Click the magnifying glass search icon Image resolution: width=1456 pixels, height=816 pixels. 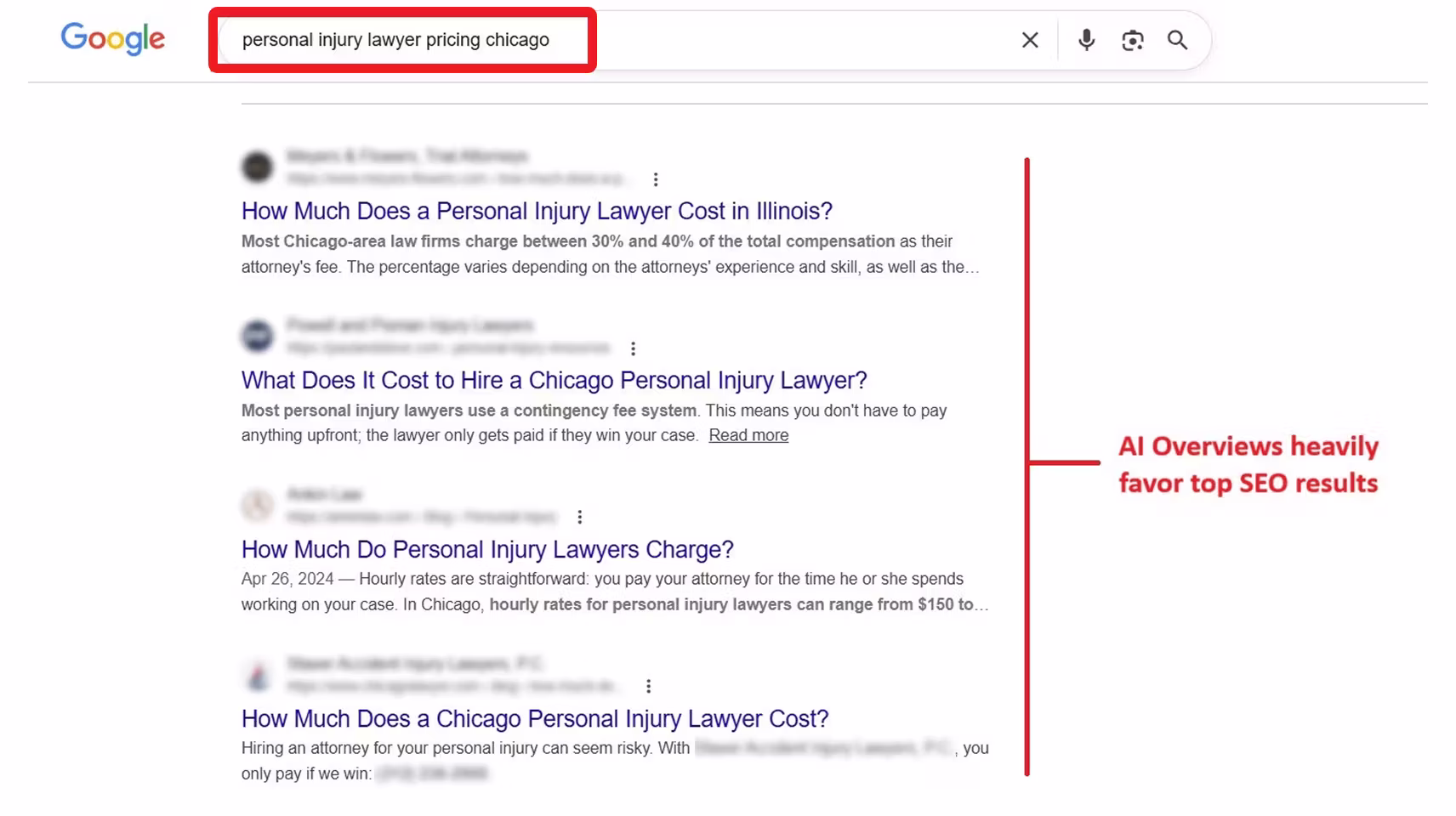click(x=1177, y=40)
